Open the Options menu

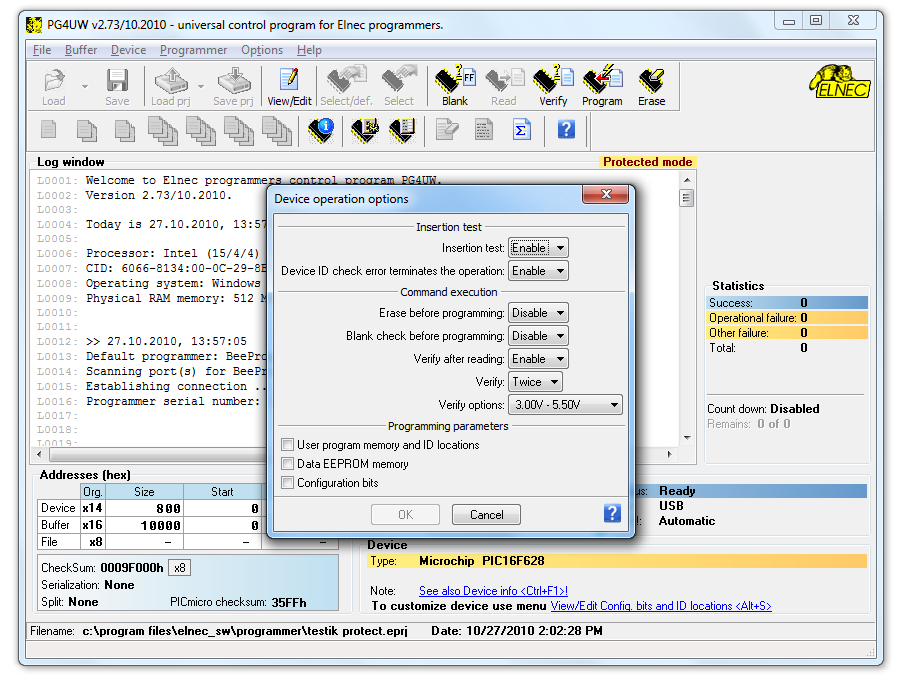[x=262, y=50]
